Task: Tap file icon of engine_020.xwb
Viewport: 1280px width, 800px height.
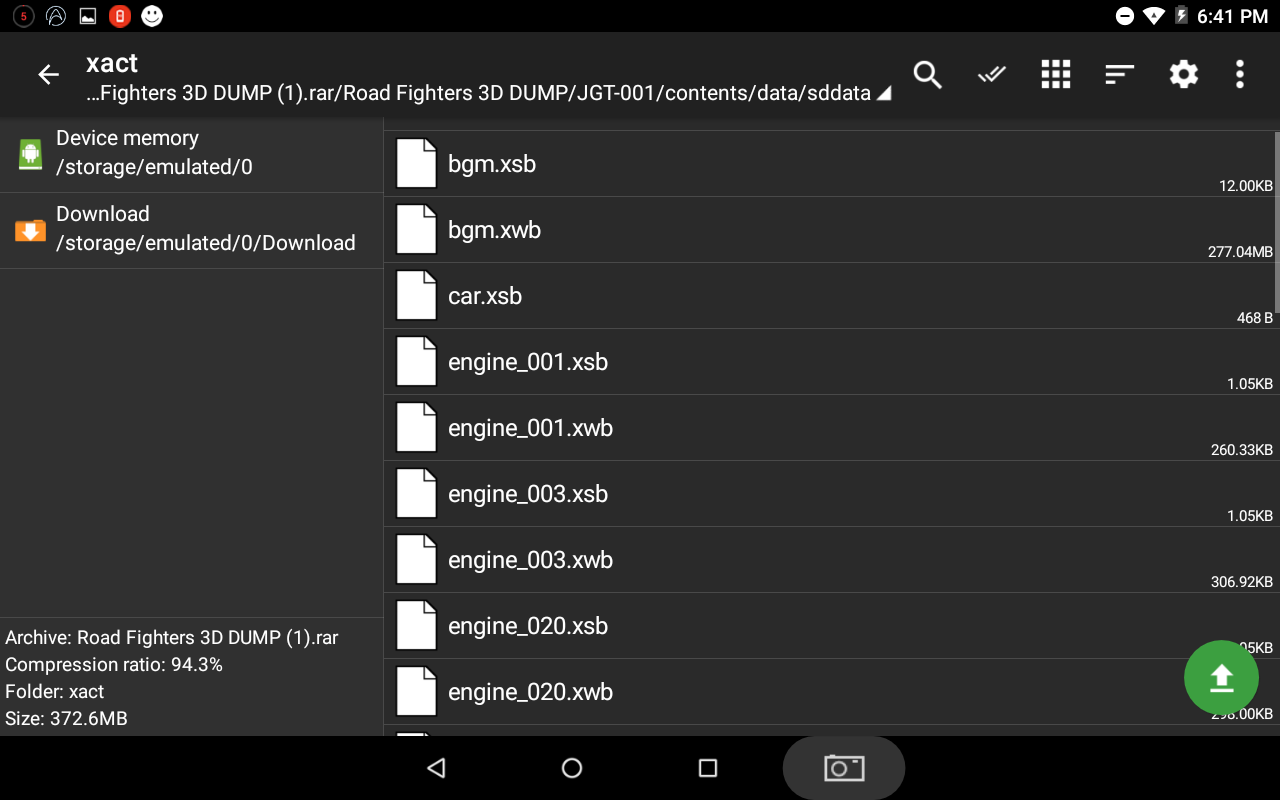Action: tap(416, 692)
